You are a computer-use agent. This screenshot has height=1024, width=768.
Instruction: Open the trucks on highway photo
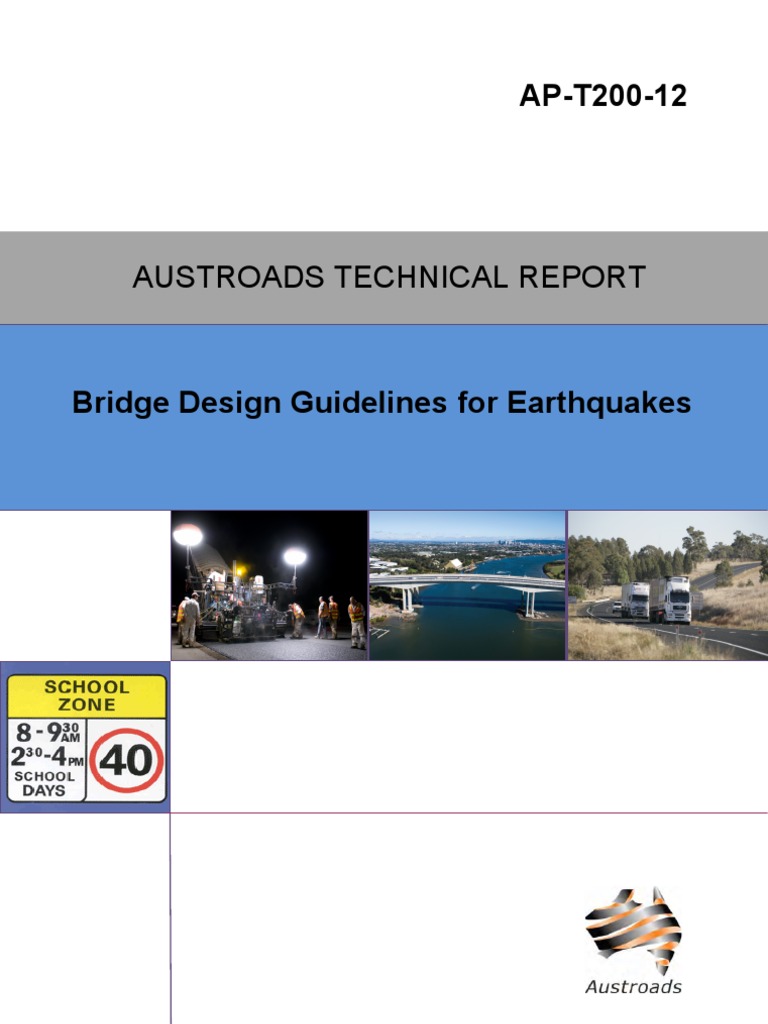tap(668, 585)
